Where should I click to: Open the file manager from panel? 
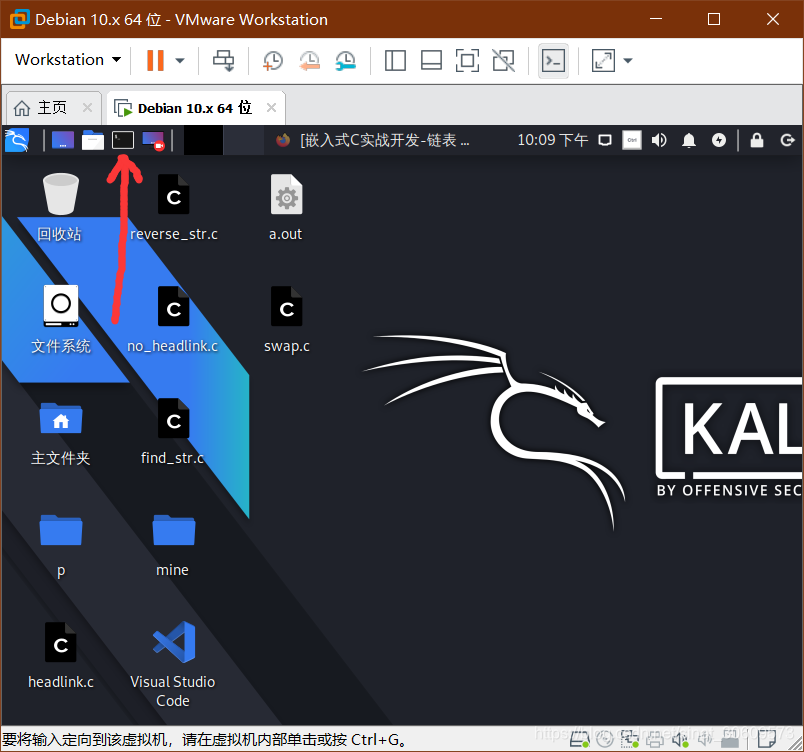(93, 140)
